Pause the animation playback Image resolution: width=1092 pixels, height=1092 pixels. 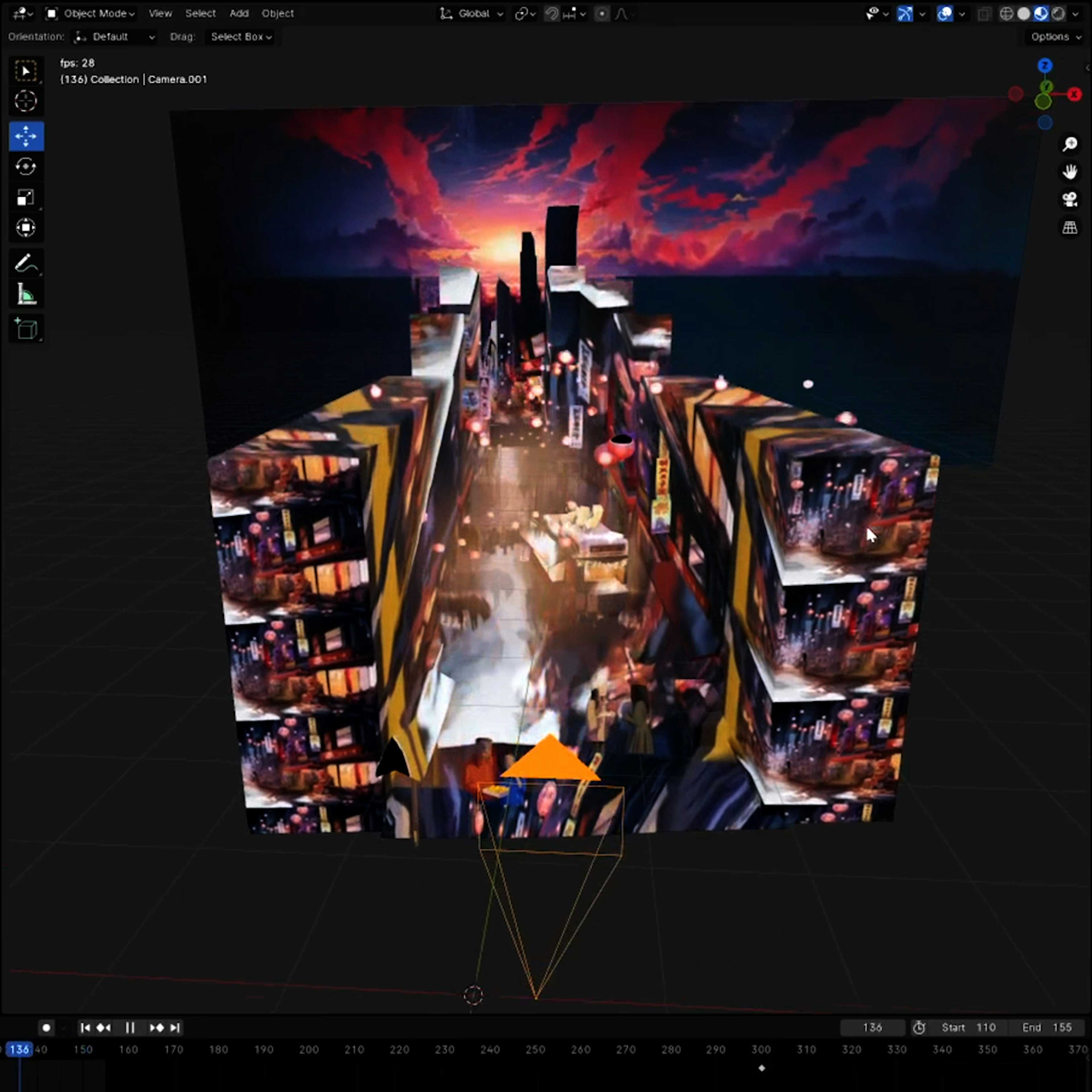pos(129,1027)
